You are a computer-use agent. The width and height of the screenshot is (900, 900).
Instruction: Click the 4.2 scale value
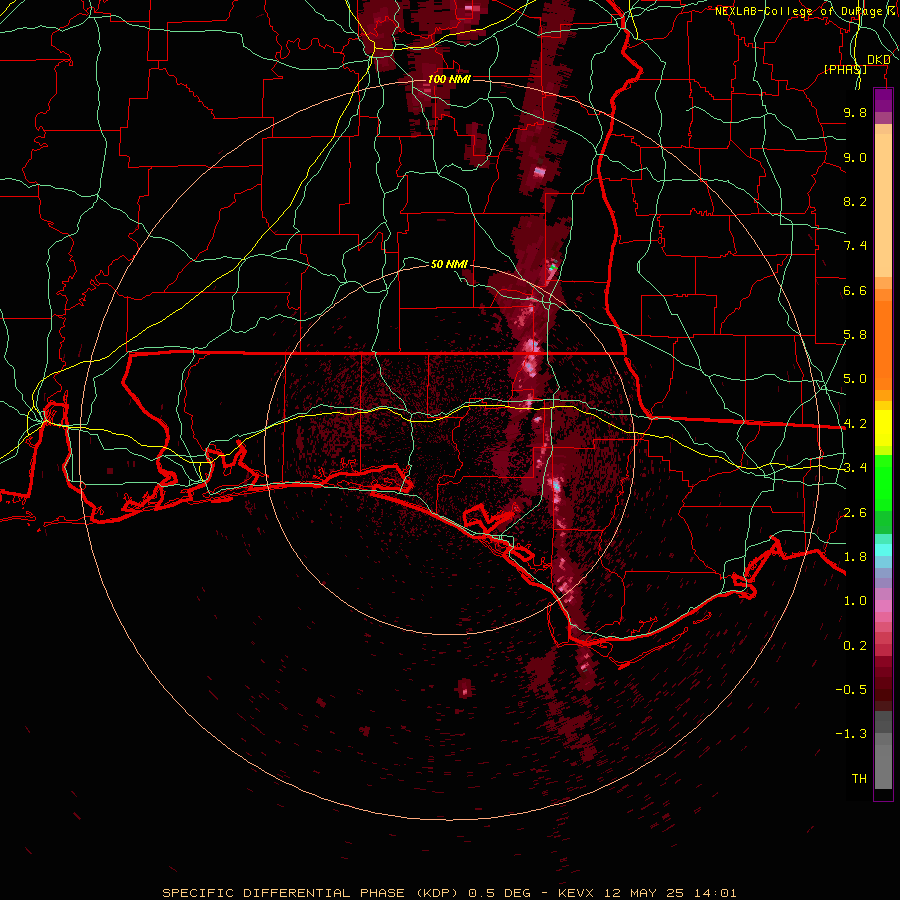(x=855, y=424)
